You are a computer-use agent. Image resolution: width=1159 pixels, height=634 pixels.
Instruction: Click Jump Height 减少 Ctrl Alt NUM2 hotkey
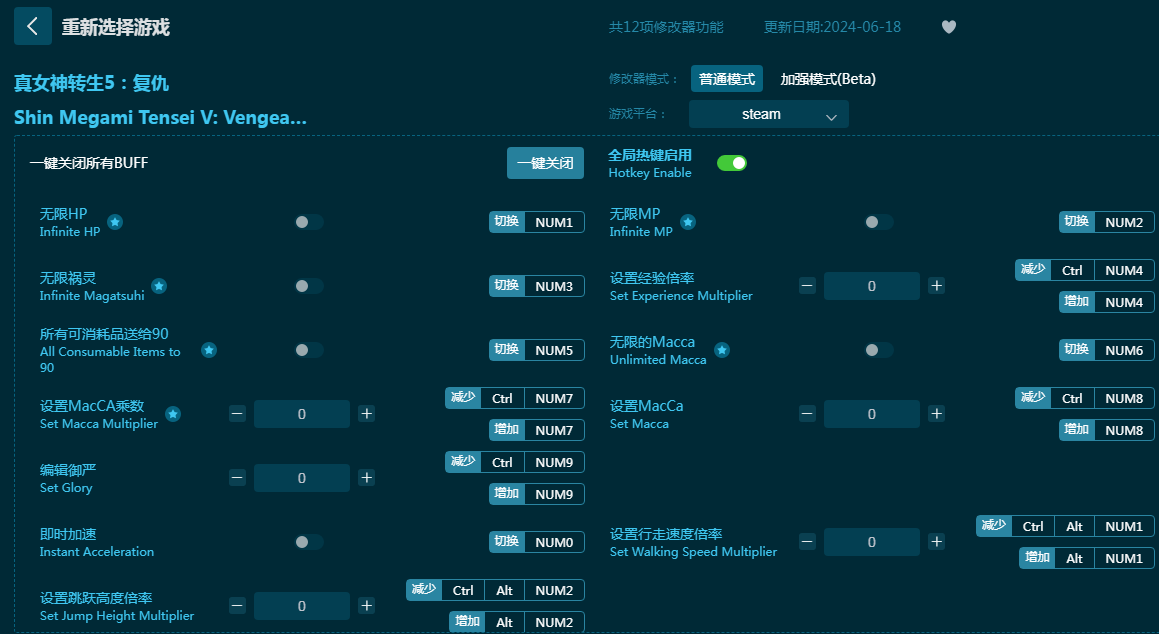click(495, 590)
